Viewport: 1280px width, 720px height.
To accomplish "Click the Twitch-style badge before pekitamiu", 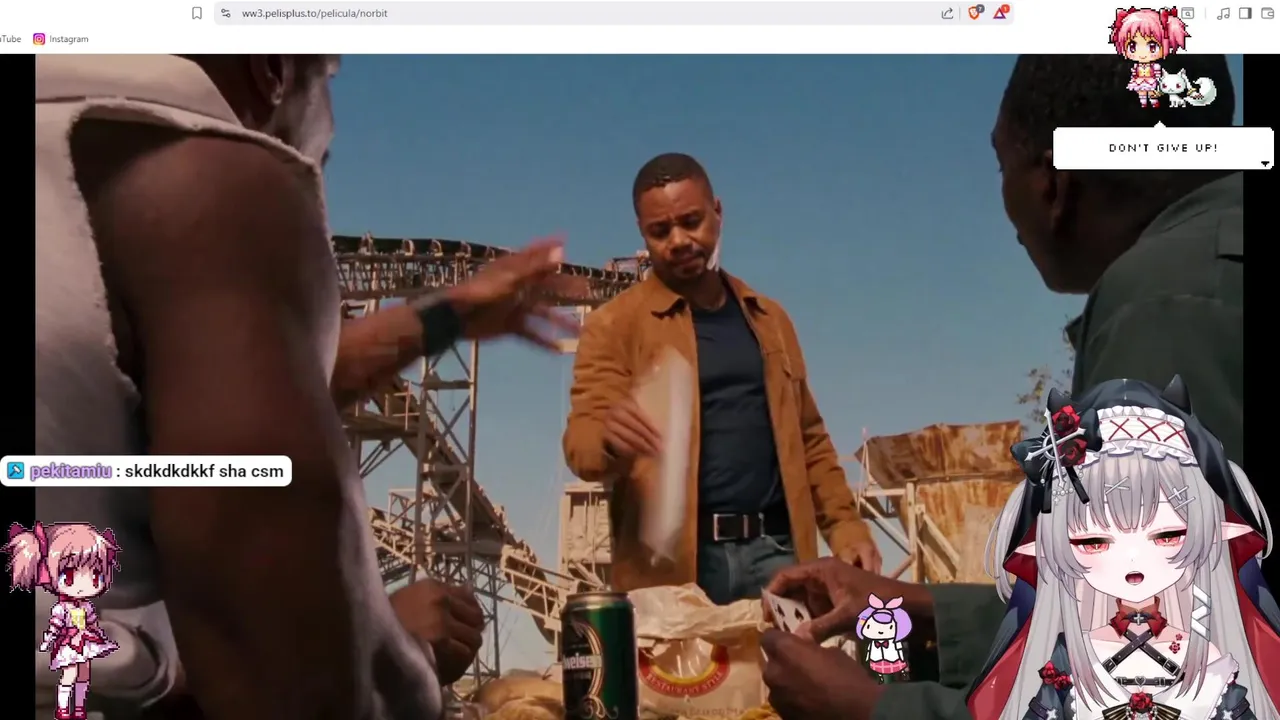I will [x=15, y=471].
